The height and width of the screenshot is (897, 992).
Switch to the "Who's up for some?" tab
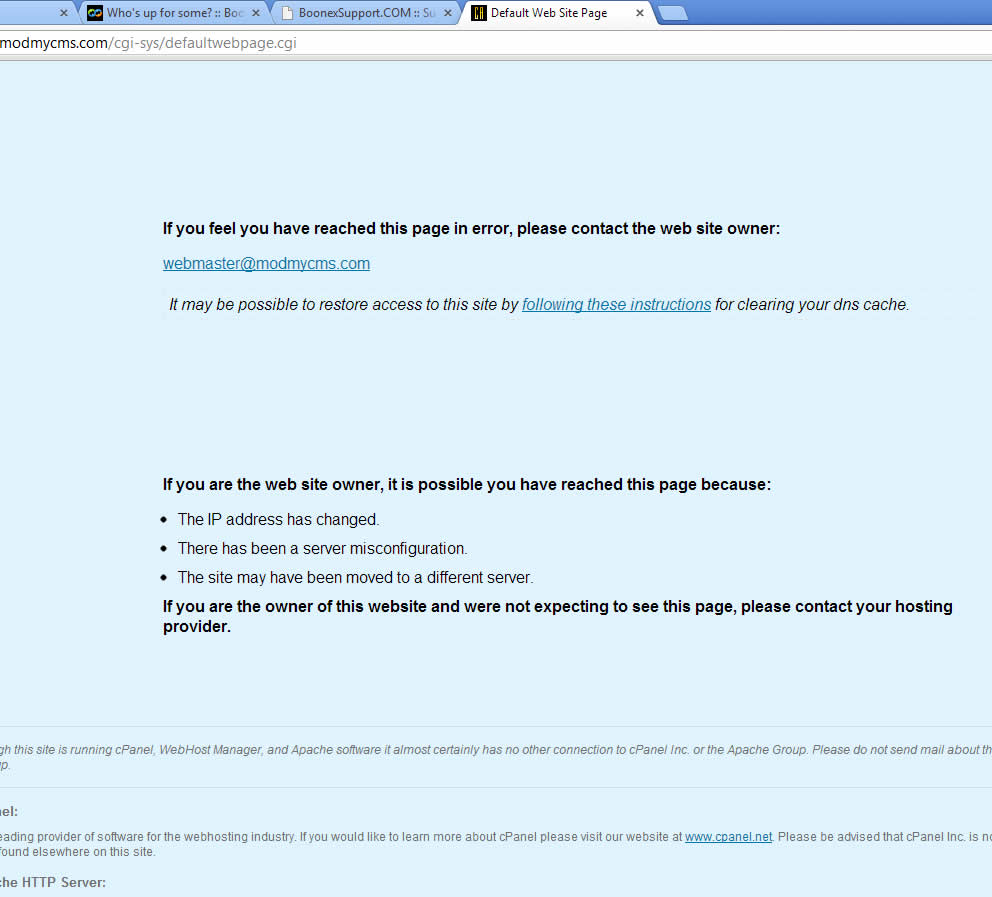pyautogui.click(x=174, y=13)
